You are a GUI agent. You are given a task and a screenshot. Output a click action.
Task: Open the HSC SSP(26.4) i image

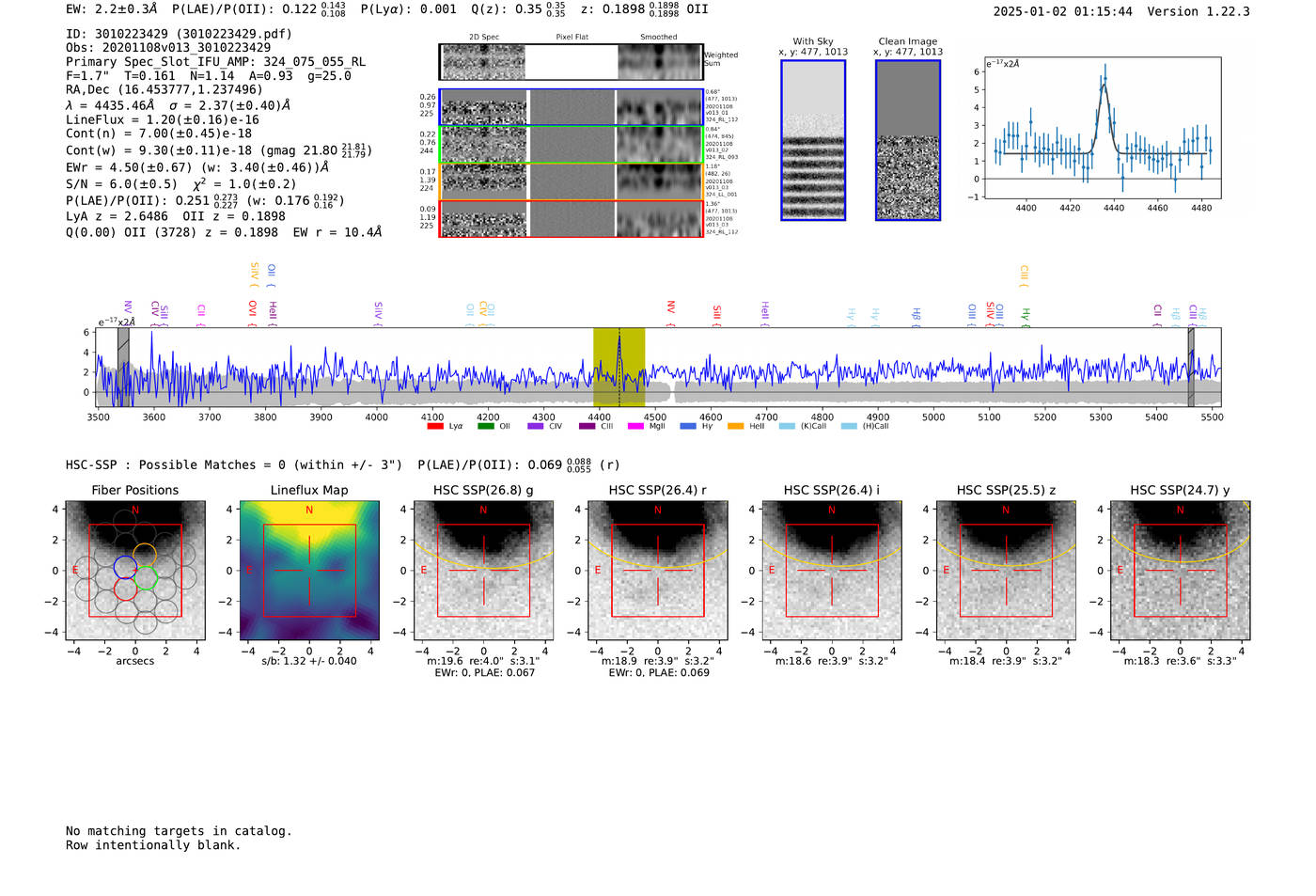point(832,571)
